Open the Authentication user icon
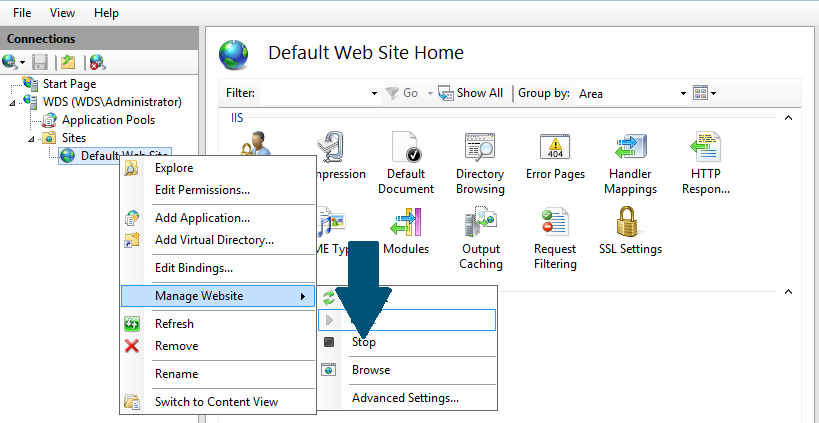 coord(255,145)
